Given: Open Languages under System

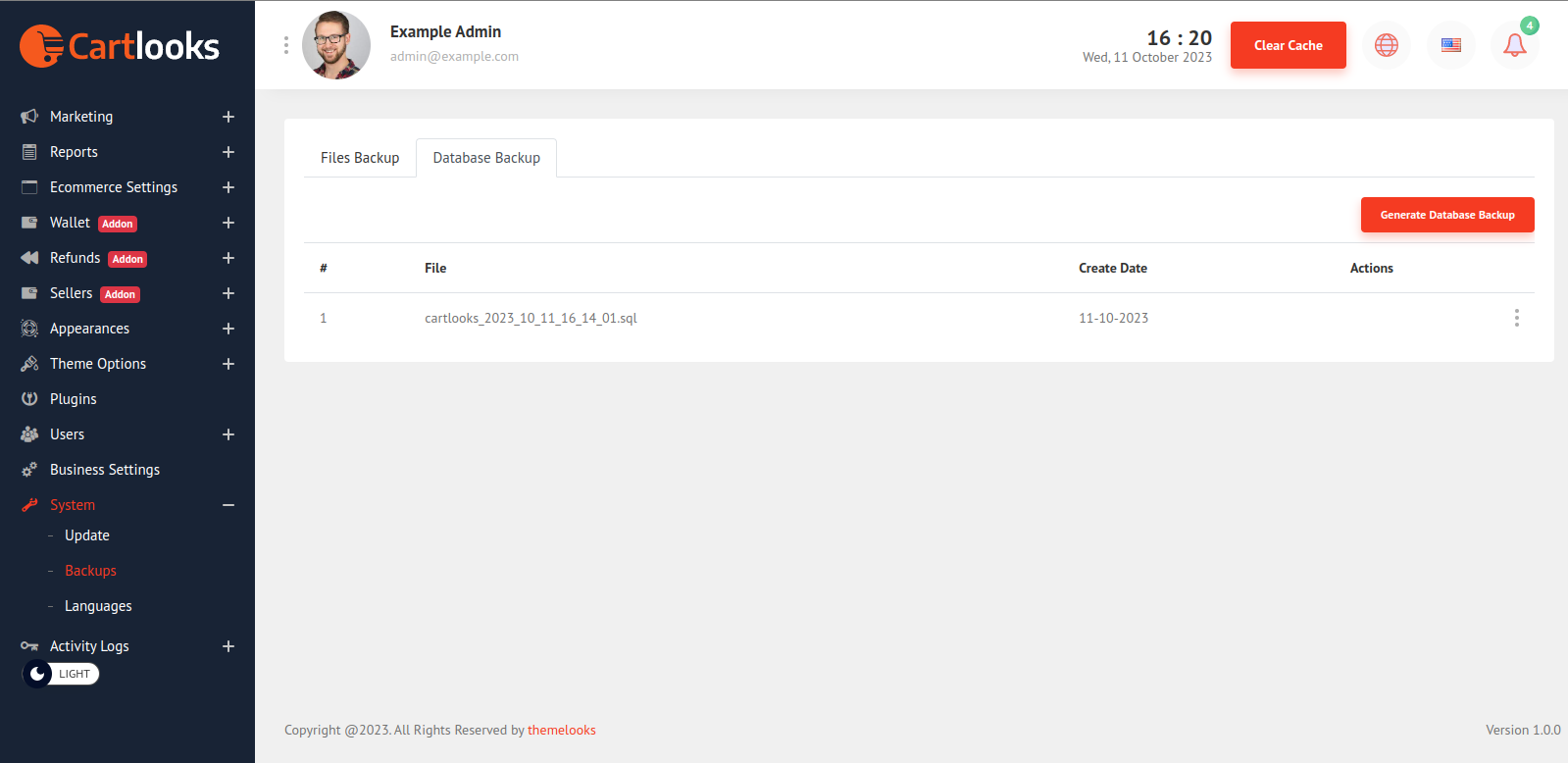Looking at the screenshot, I should (98, 606).
